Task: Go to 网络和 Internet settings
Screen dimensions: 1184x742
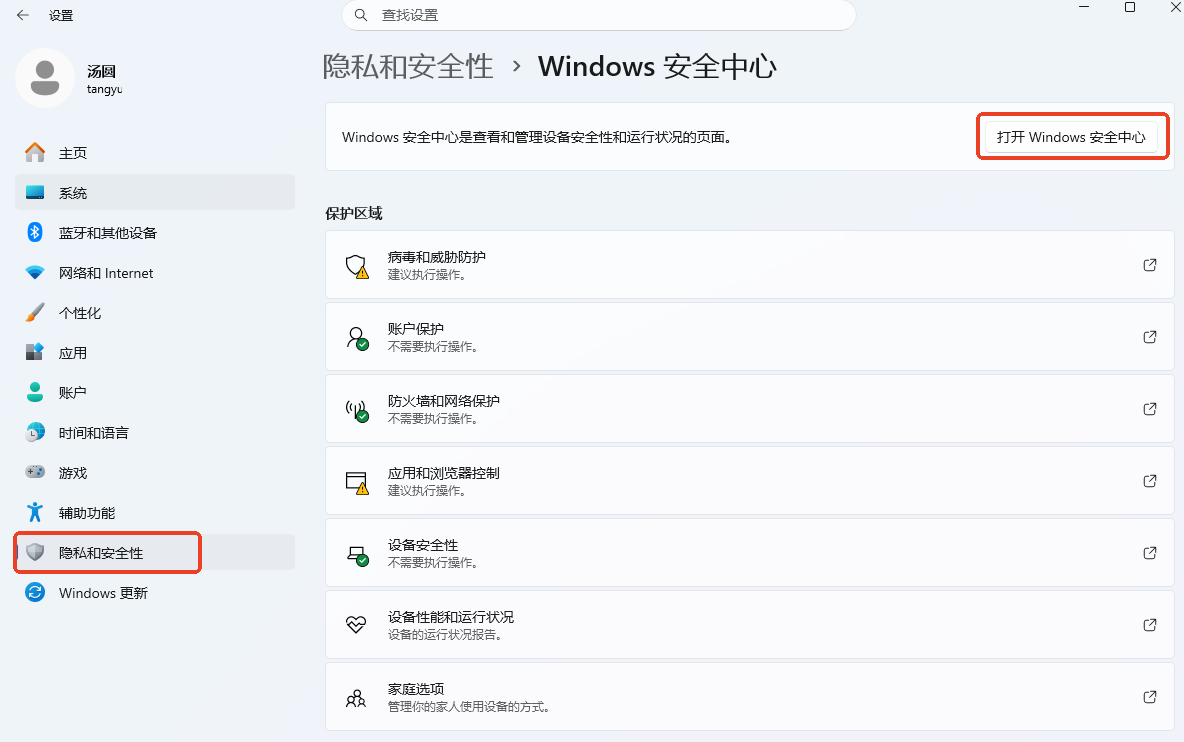Action: coord(155,272)
